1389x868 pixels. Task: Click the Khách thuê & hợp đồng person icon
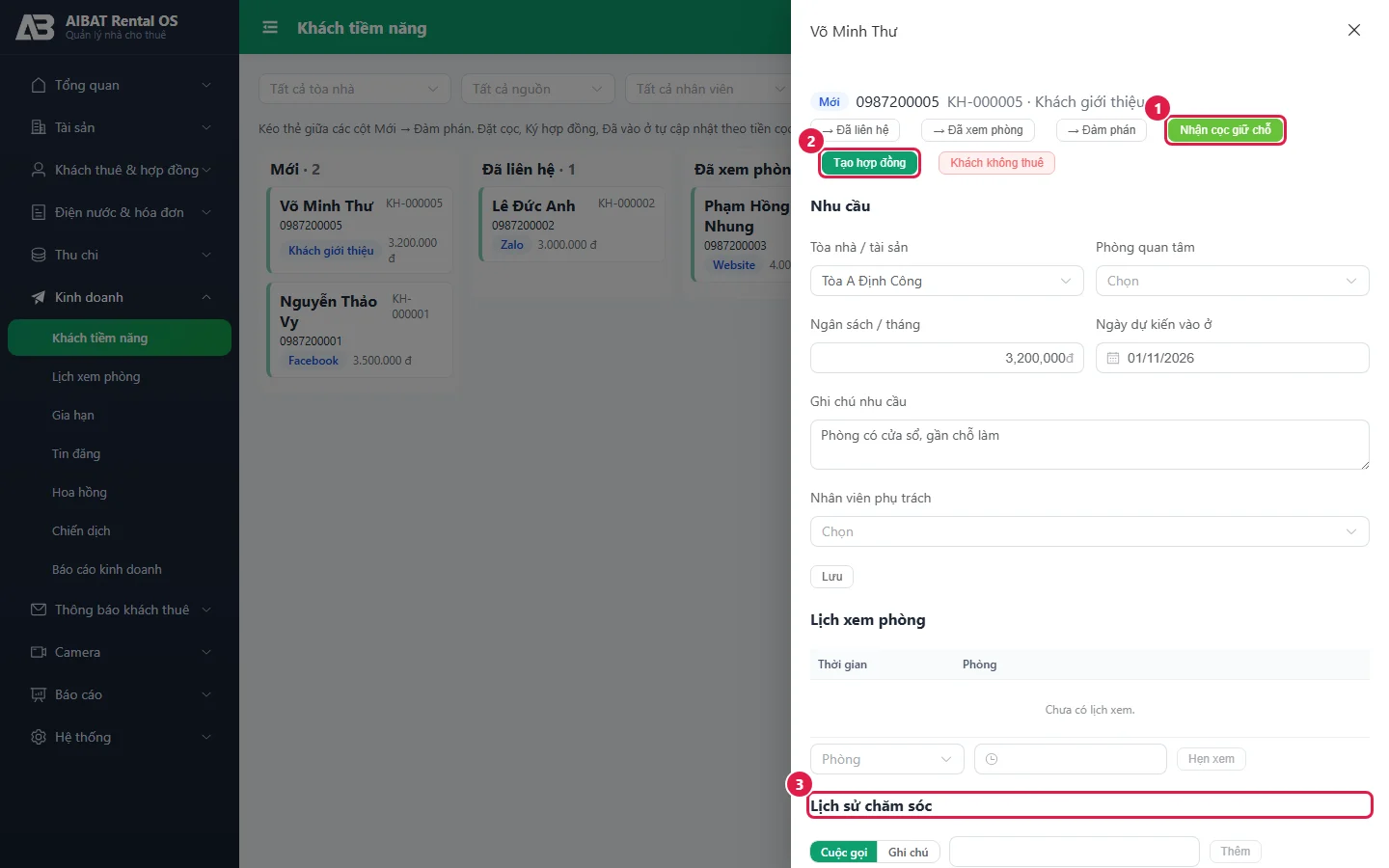pos(39,170)
